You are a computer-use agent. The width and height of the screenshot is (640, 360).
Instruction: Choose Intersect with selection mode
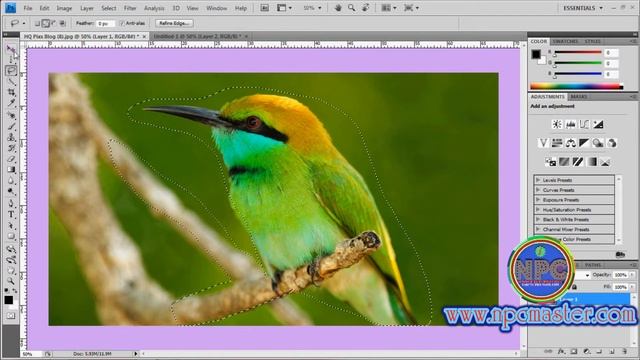pos(62,23)
